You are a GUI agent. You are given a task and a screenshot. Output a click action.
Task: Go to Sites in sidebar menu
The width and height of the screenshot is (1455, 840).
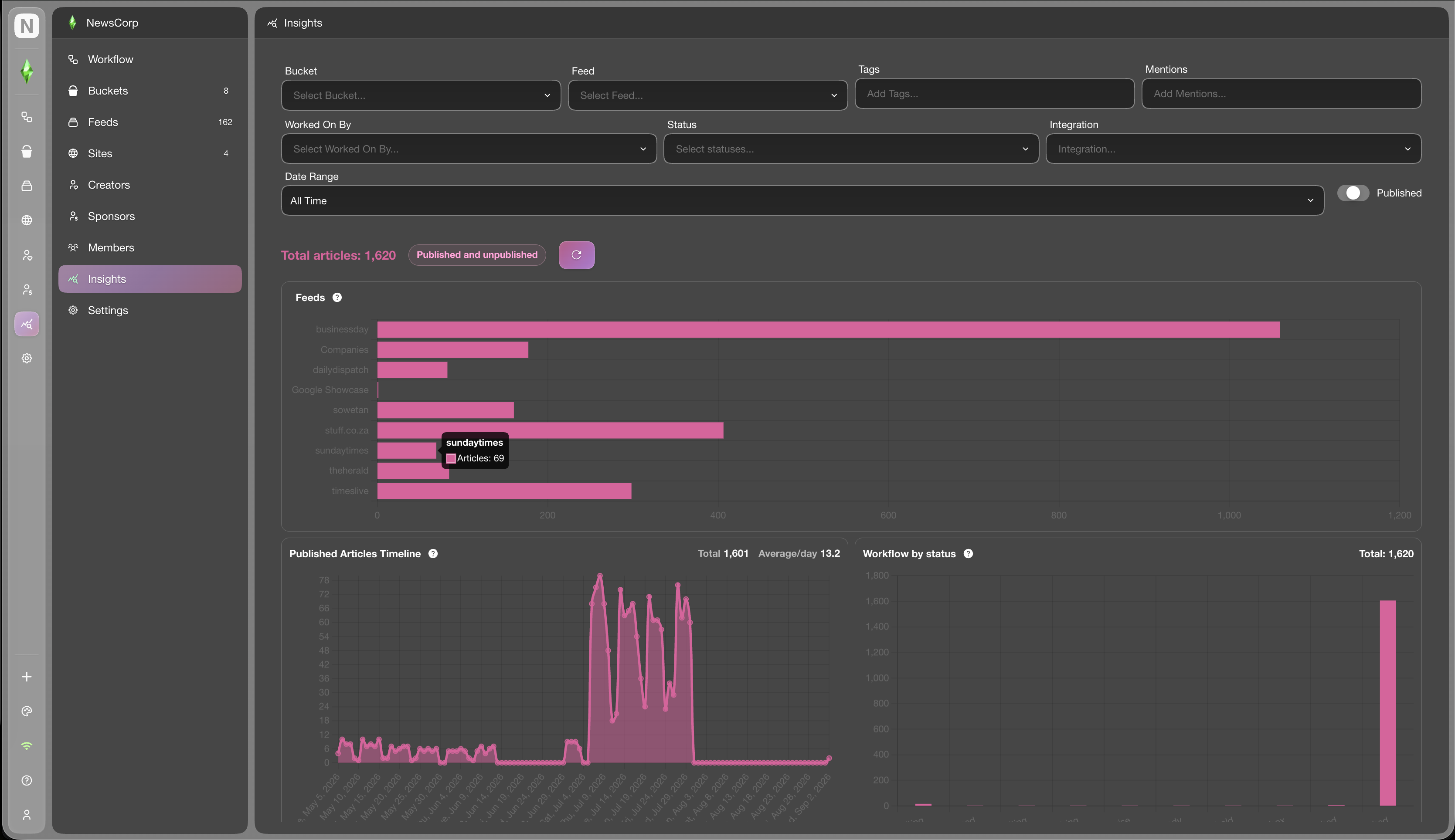[x=150, y=153]
